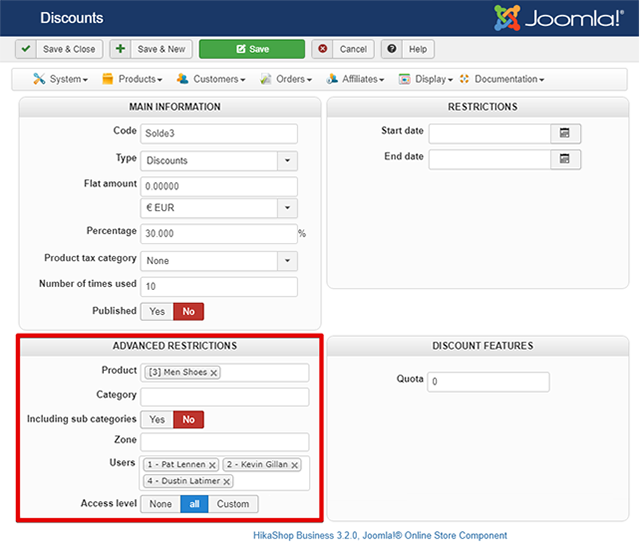Open the End date calendar picker
The height and width of the screenshot is (548, 640).
(x=565, y=159)
